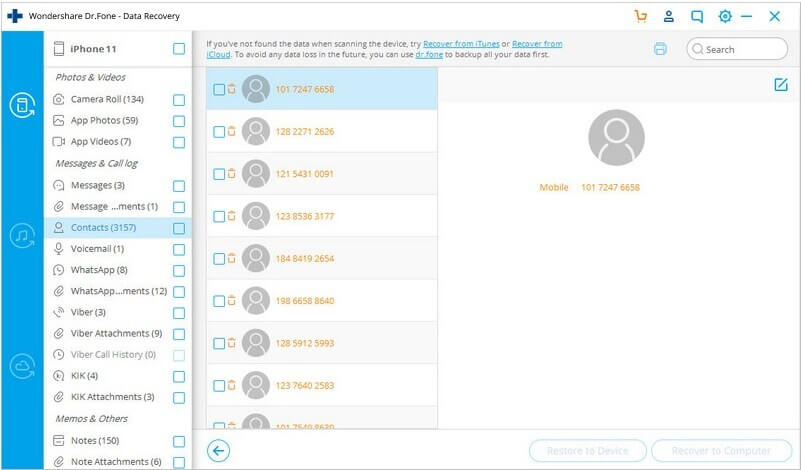Image resolution: width=801 pixels, height=470 pixels.
Task: Open the user account icon
Action: [x=668, y=16]
